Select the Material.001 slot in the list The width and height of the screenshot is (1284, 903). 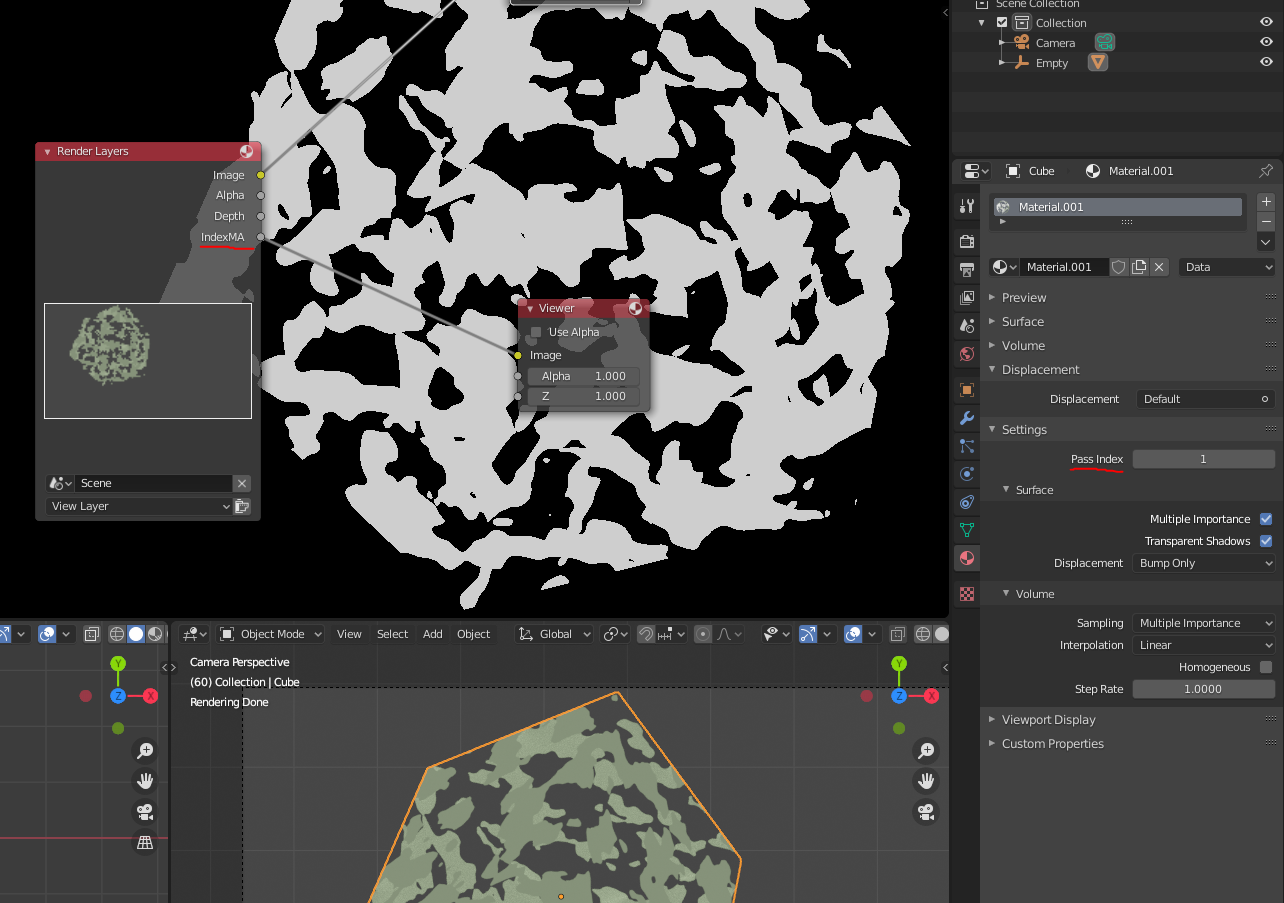[x=1117, y=207]
